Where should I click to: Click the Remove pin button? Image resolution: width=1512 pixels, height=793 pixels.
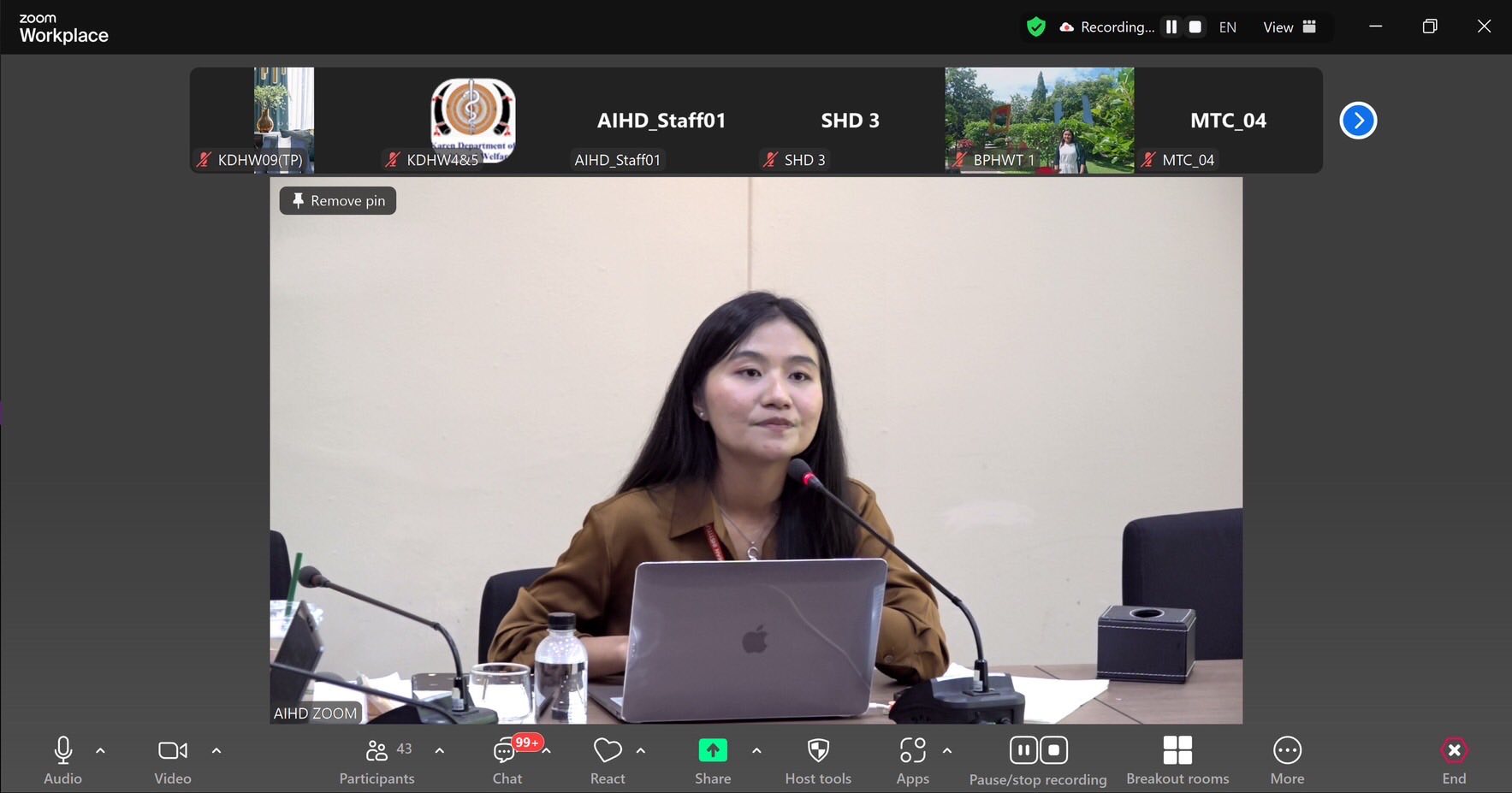tap(338, 201)
